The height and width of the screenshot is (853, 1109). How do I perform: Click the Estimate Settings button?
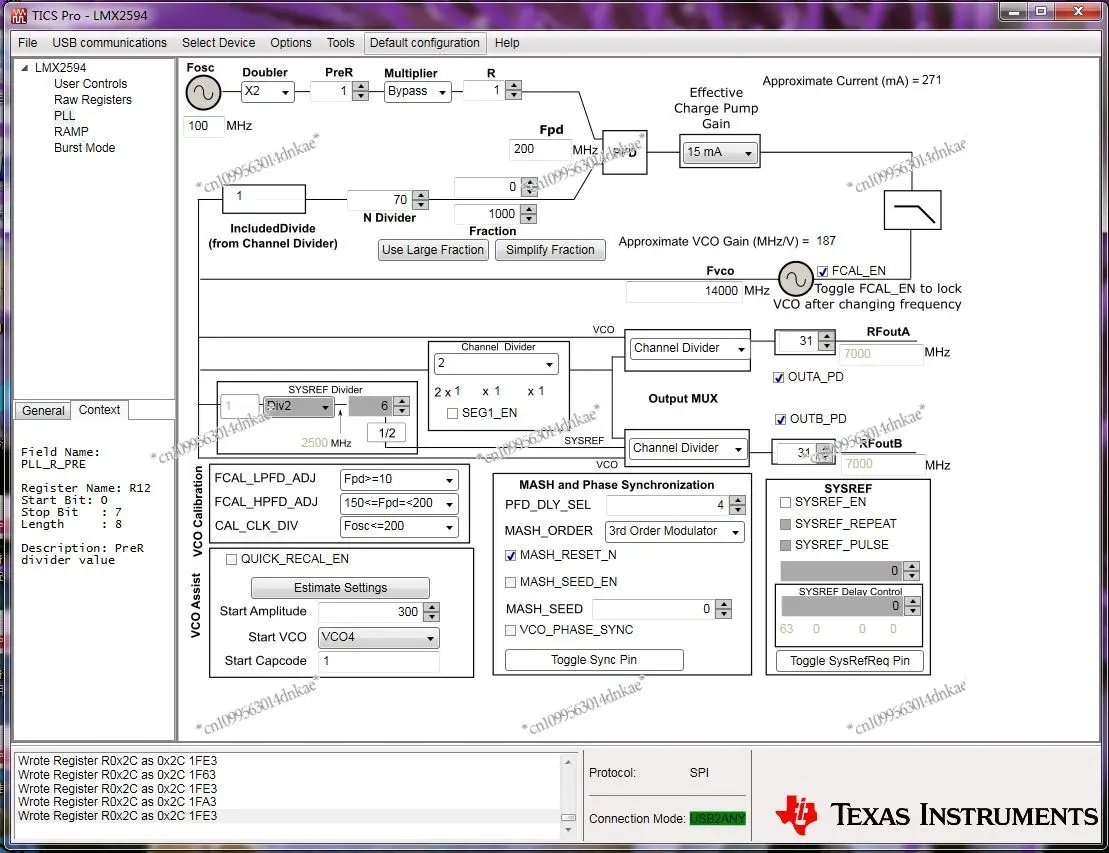[340, 588]
